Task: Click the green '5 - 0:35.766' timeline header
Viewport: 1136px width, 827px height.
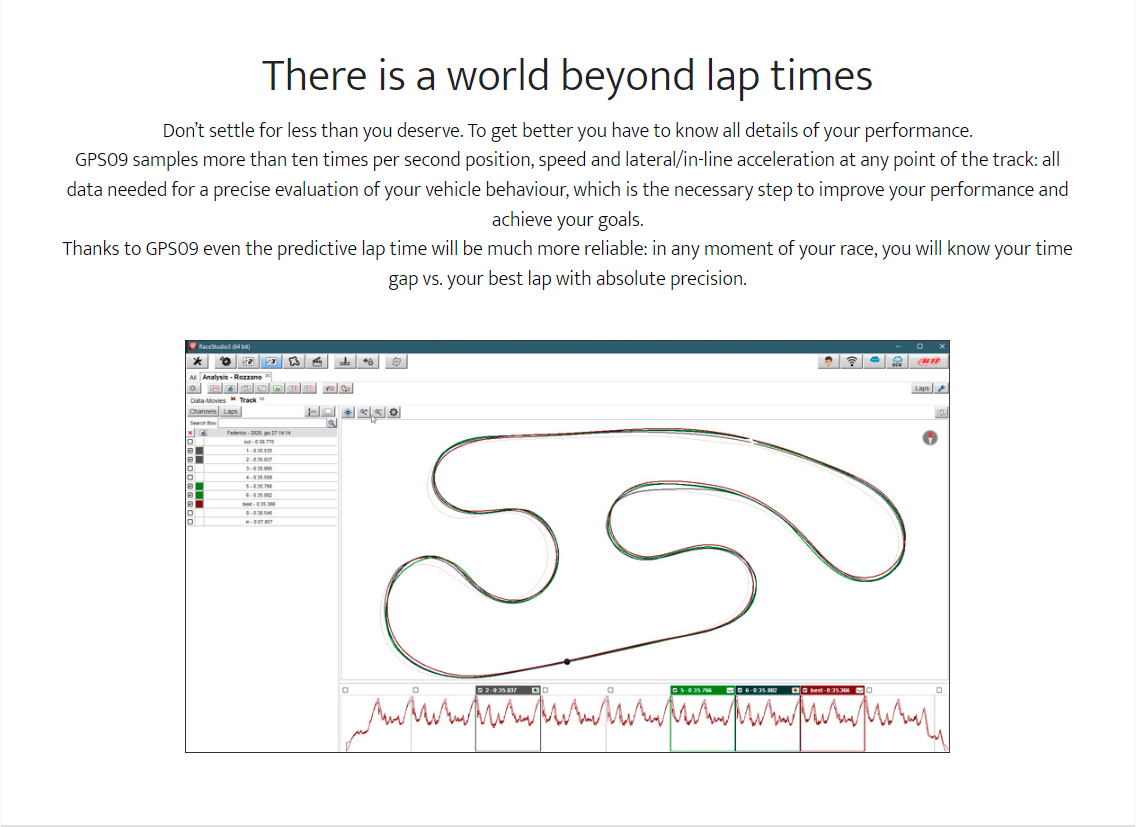Action: pyautogui.click(x=703, y=690)
